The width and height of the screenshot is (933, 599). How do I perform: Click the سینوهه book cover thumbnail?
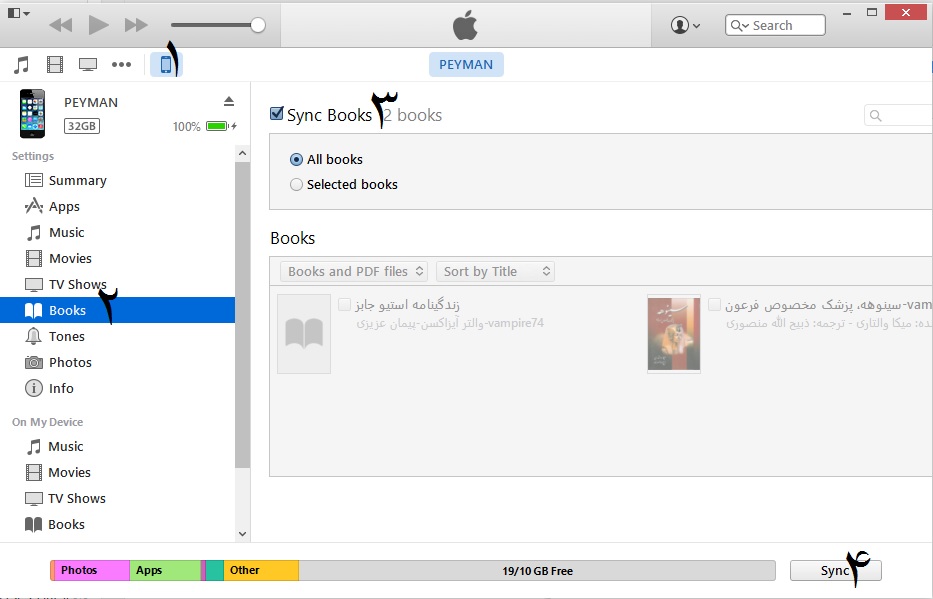click(x=674, y=334)
